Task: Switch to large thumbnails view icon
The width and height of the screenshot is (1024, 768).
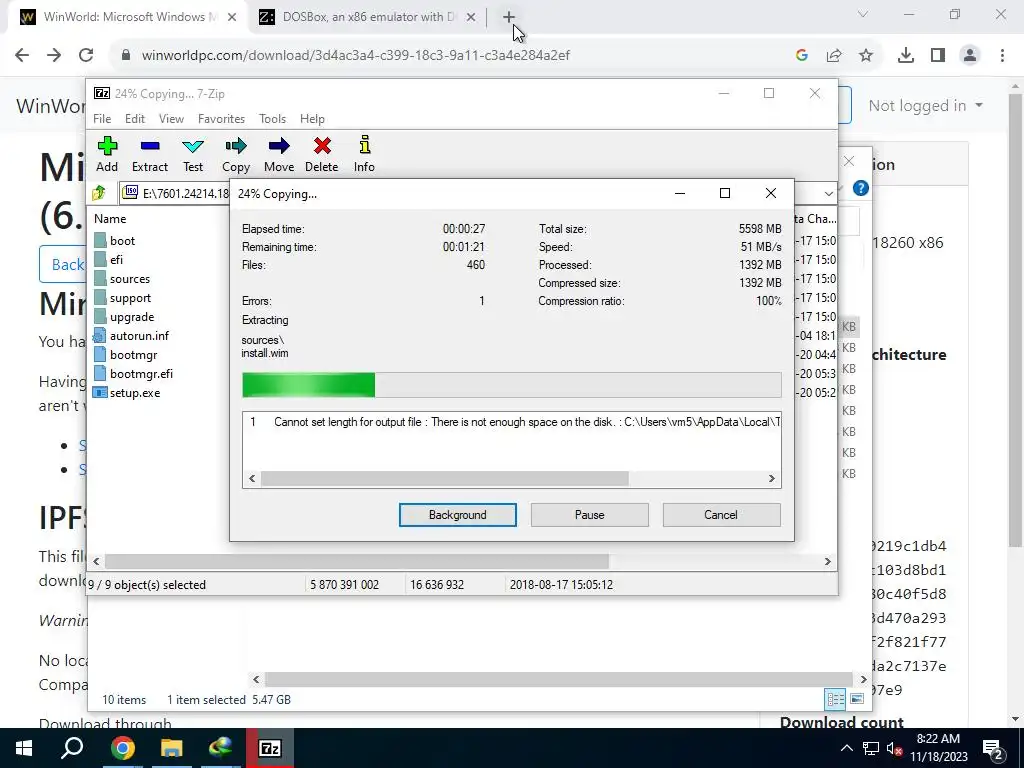Action: point(857,699)
